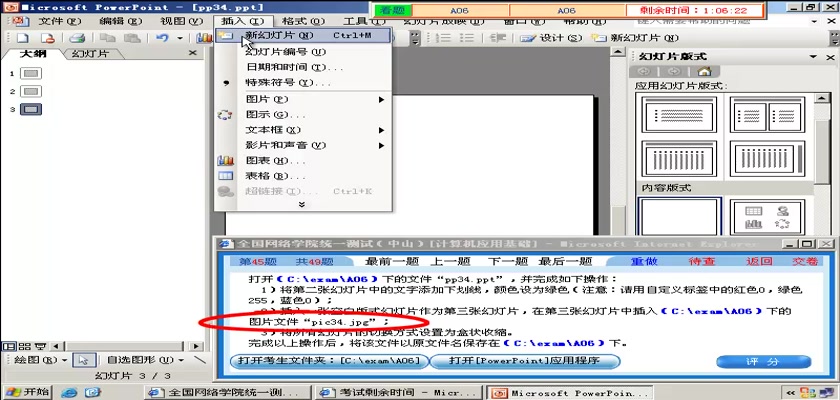The height and width of the screenshot is (400, 840).
Task: Choose 特殊符号 from Insert menu
Action: click(304, 83)
